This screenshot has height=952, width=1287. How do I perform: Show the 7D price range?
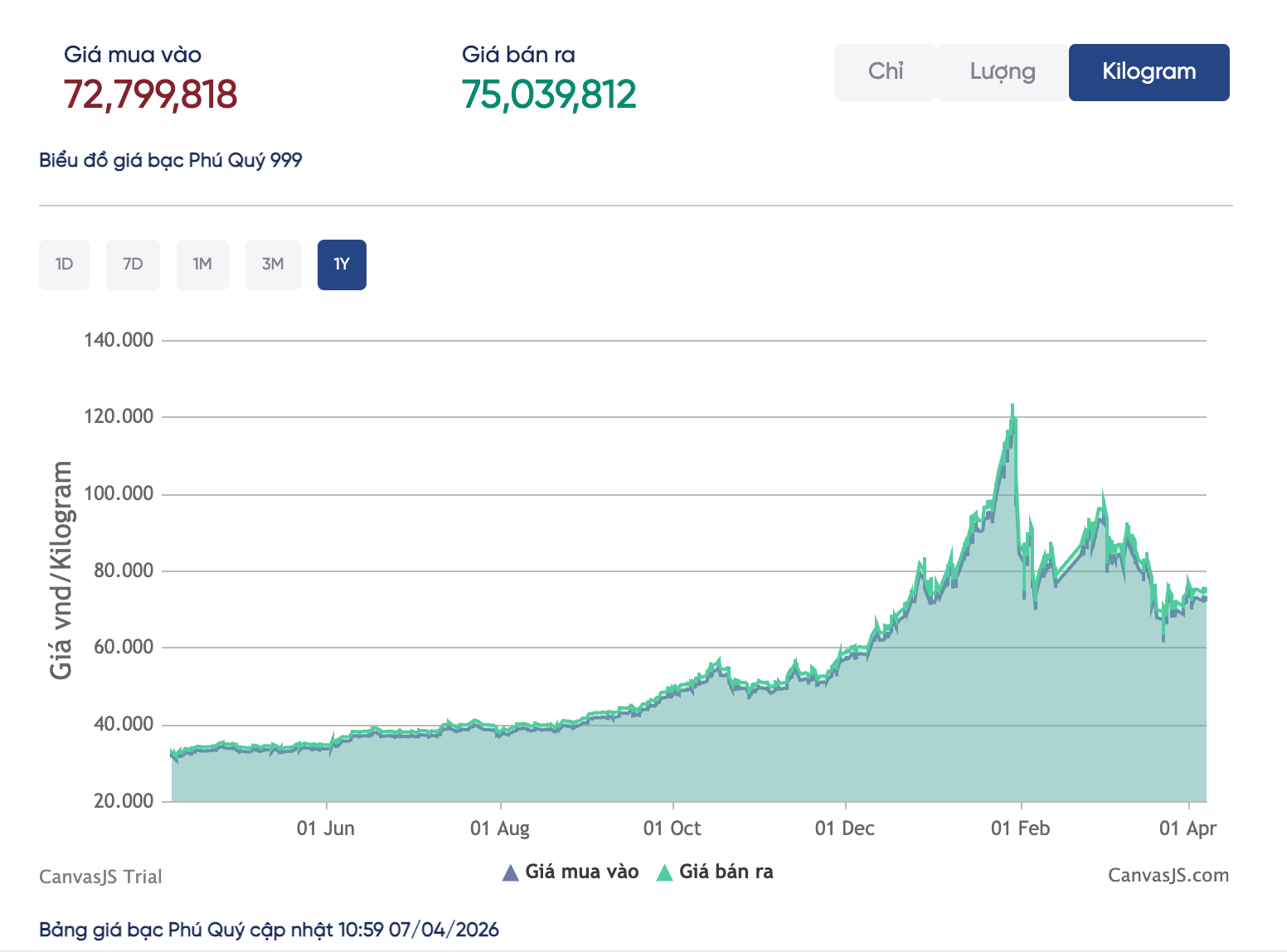pyautogui.click(x=133, y=265)
